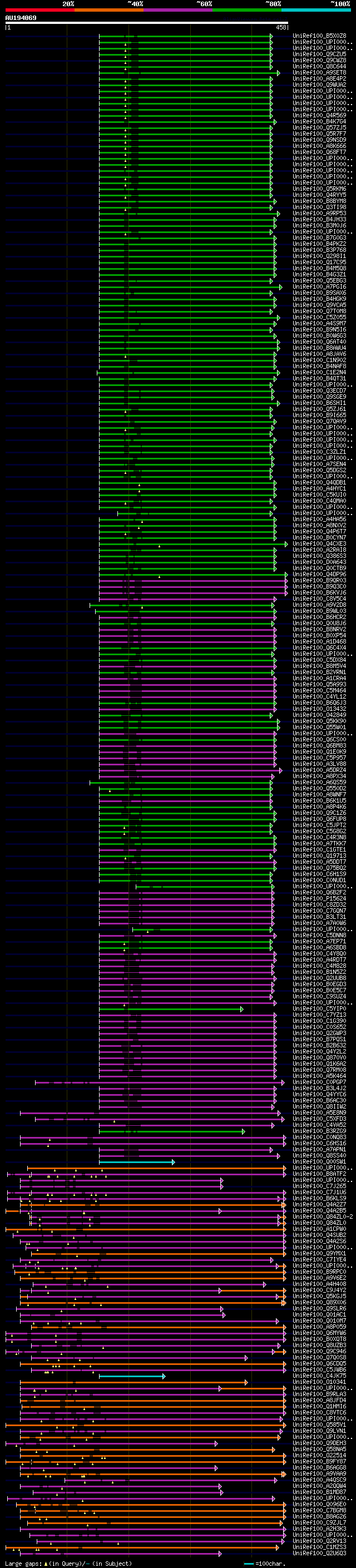Select hit label UniRef100_Q4DP96

click(319, 574)
